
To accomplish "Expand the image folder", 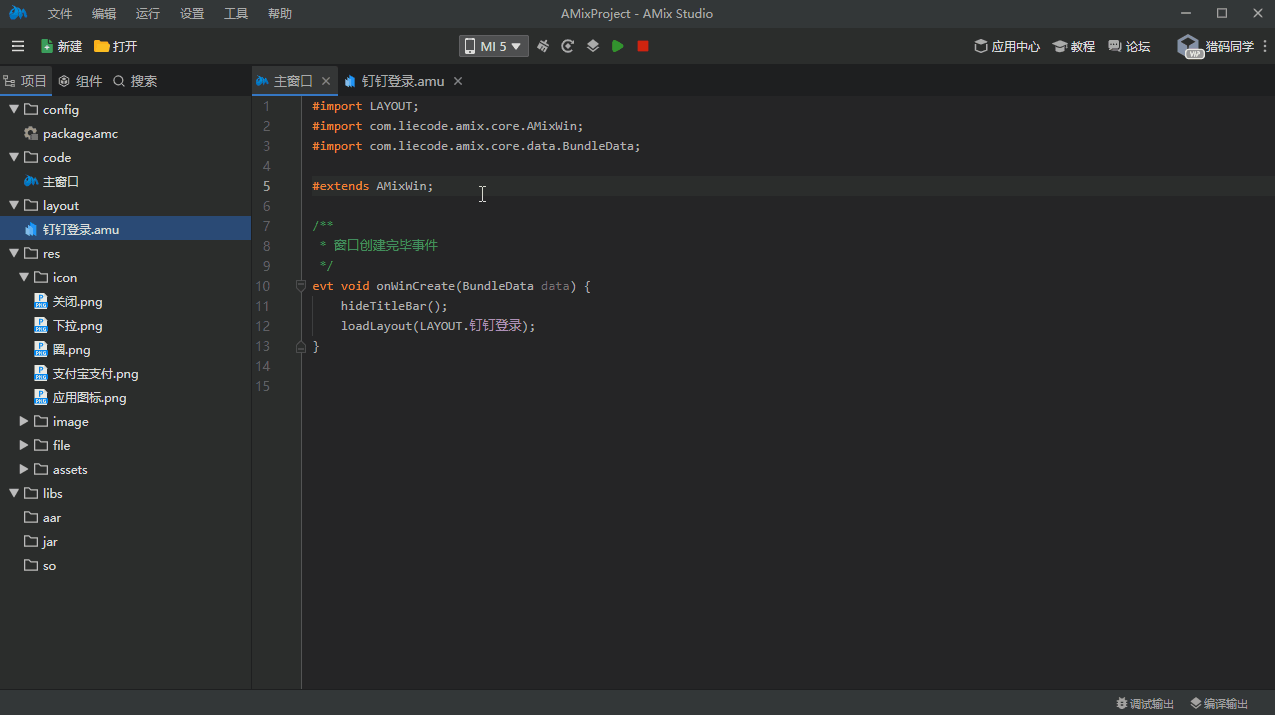I will coord(24,422).
